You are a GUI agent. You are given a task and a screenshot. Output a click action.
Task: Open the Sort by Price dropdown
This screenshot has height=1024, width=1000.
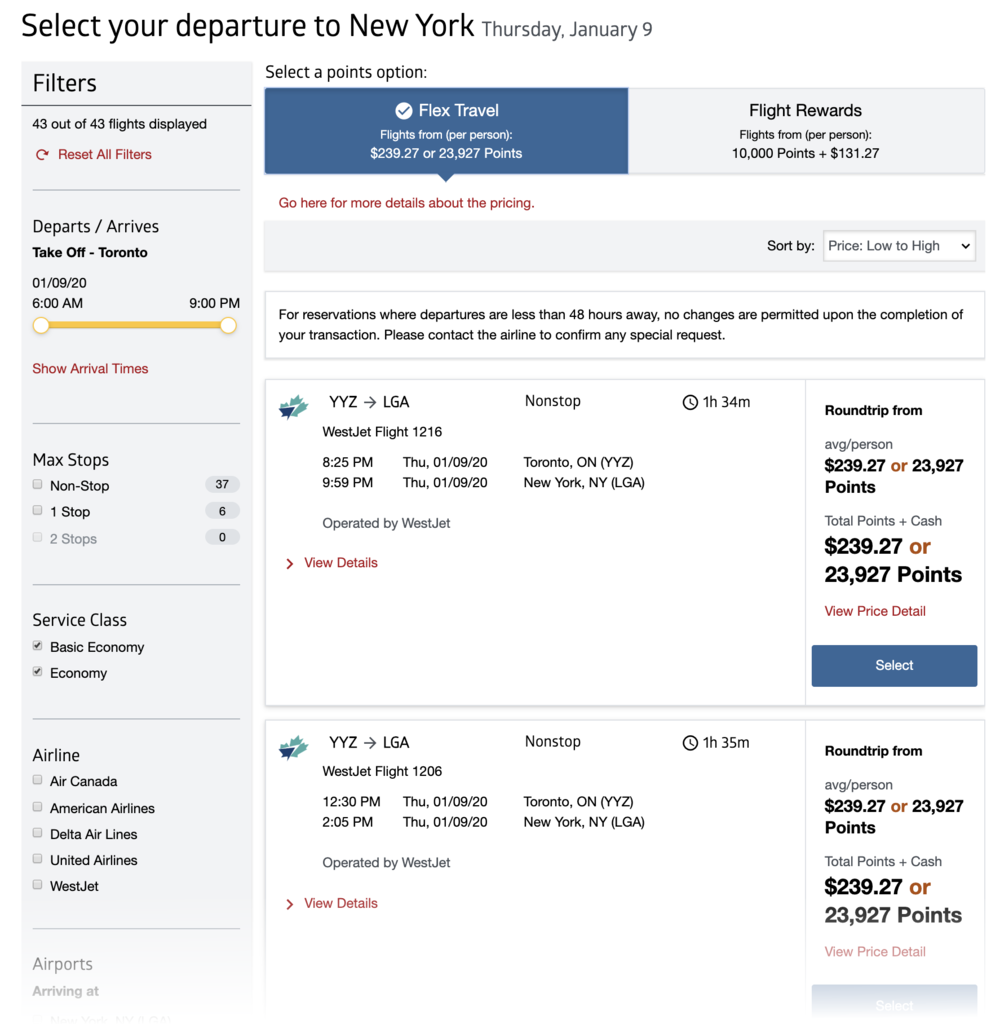pyautogui.click(x=898, y=246)
